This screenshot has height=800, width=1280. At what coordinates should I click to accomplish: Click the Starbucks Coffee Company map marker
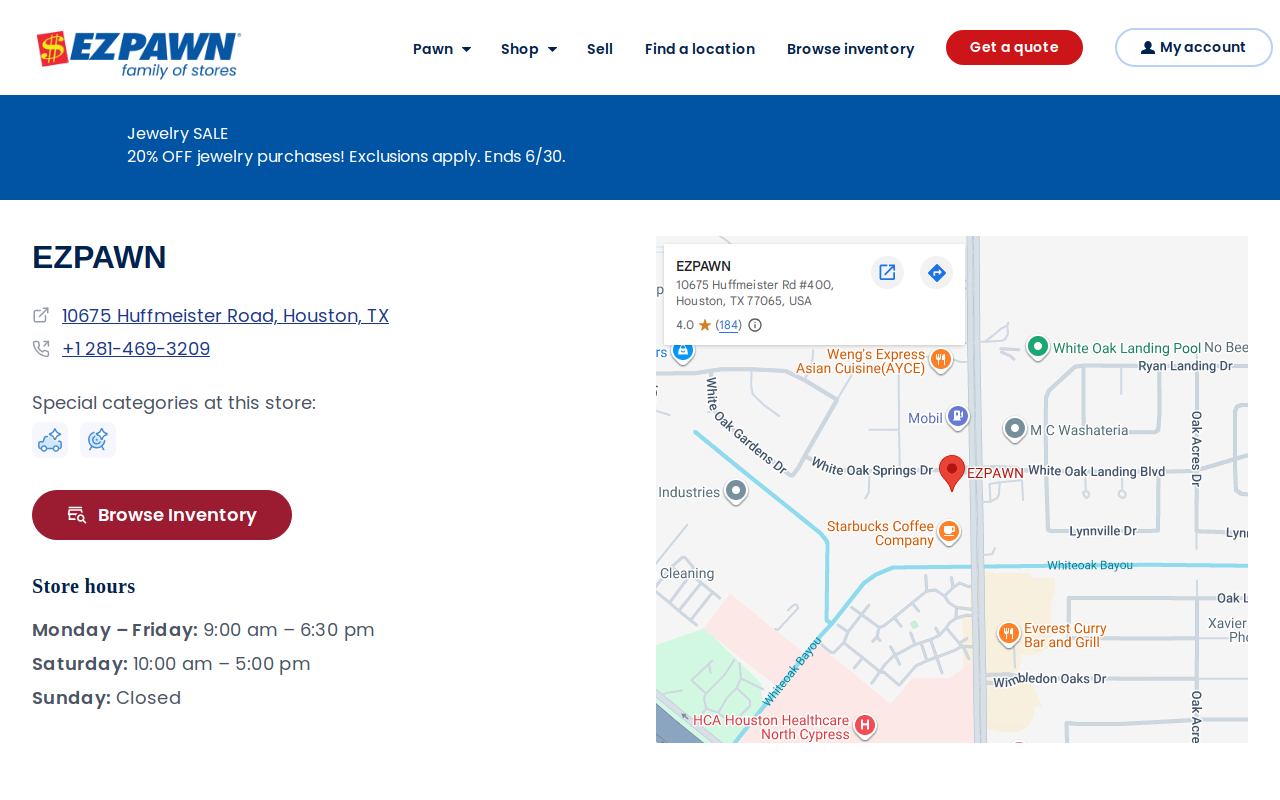click(x=949, y=531)
